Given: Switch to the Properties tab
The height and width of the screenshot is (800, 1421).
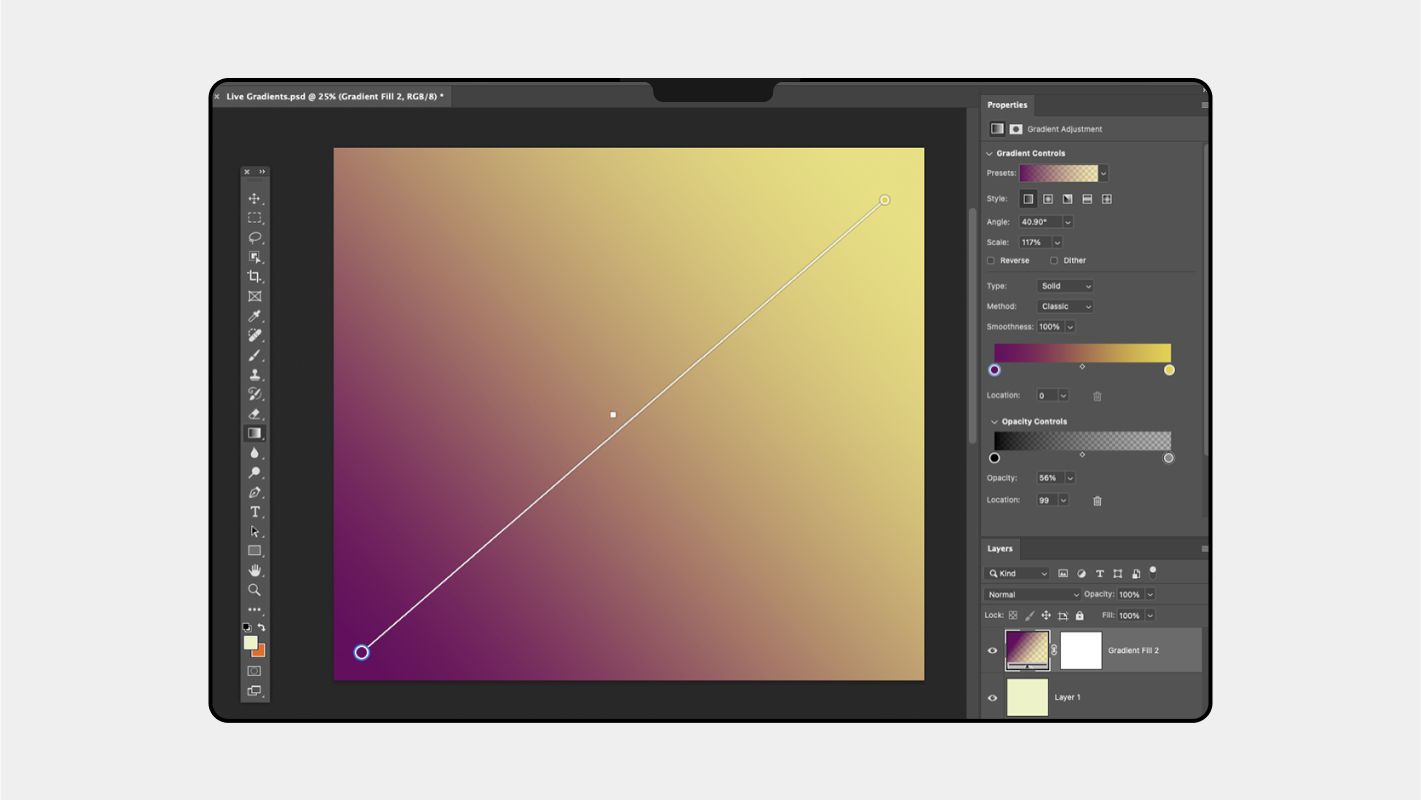Looking at the screenshot, I should (x=1008, y=105).
